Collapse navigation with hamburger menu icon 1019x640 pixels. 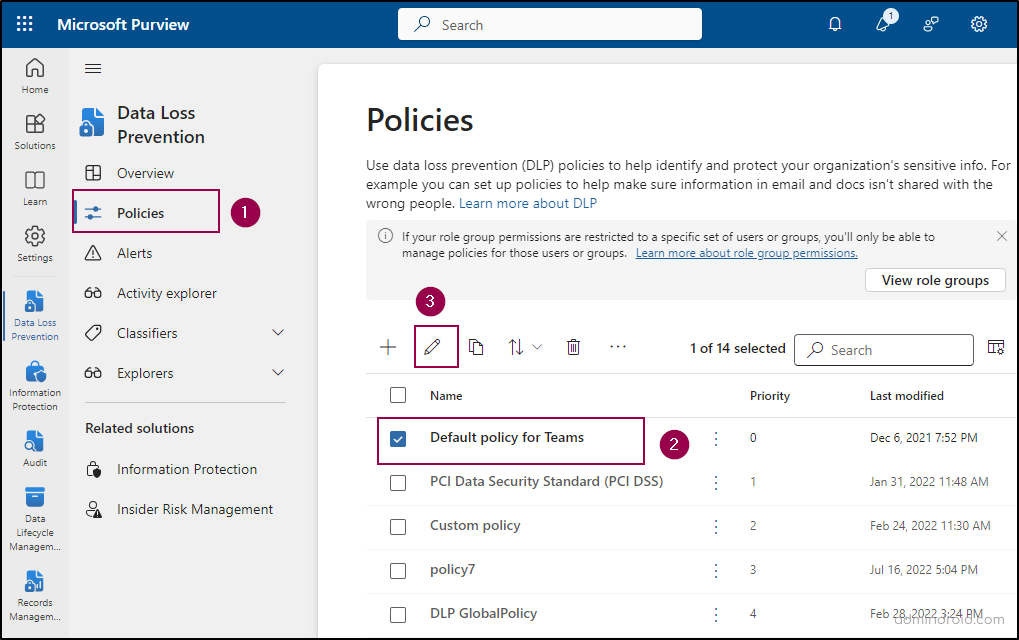tap(93, 68)
